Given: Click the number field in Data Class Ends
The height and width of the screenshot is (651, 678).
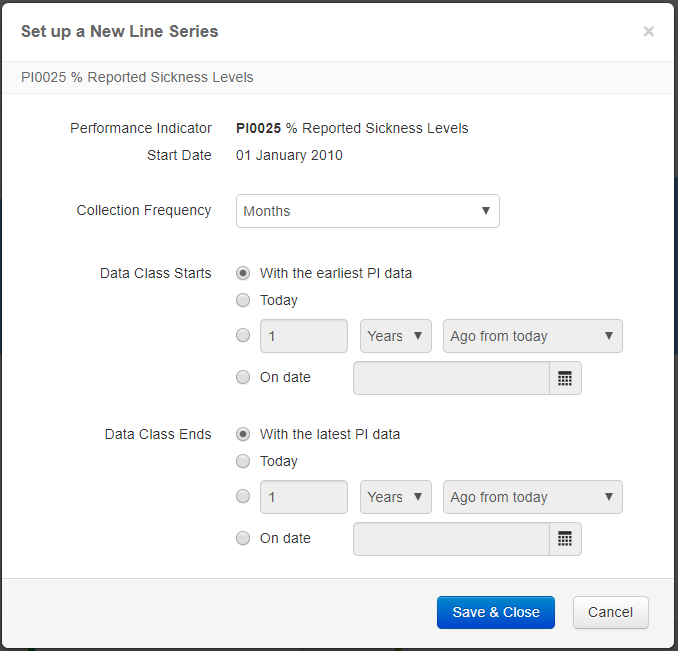Looking at the screenshot, I should (304, 497).
